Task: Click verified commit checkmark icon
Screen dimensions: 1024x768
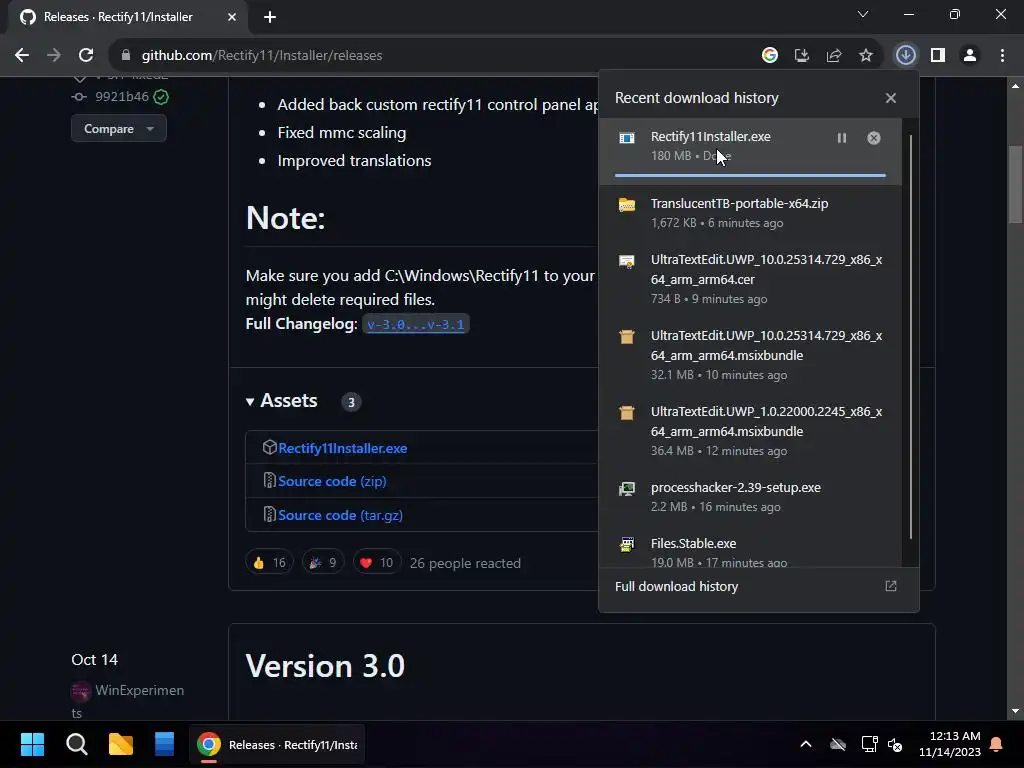Action: click(161, 97)
